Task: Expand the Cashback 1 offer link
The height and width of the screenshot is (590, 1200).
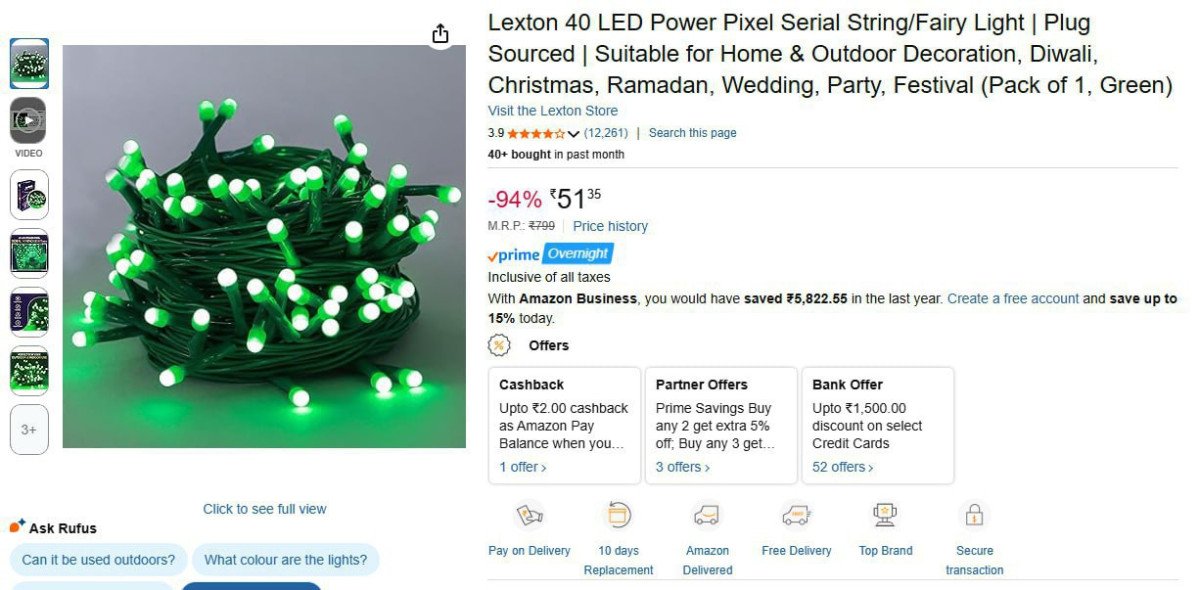Action: (x=523, y=467)
